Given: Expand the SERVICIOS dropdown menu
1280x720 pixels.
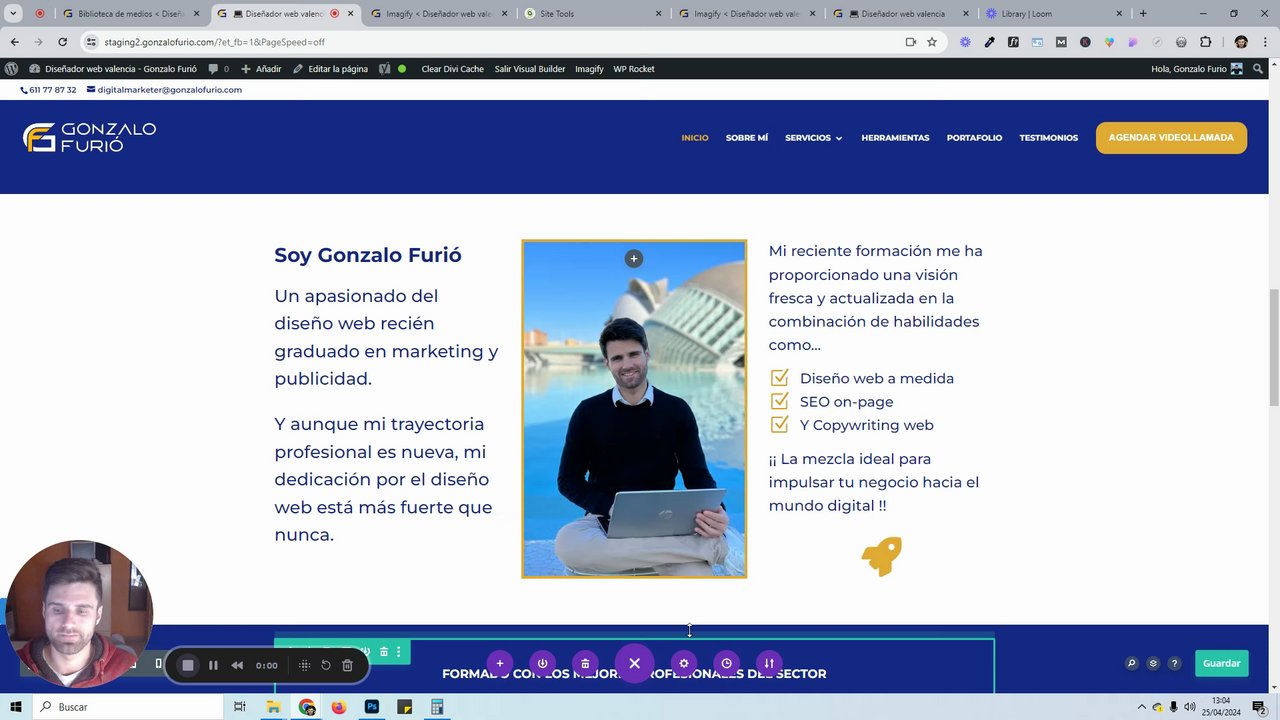Looking at the screenshot, I should click(814, 138).
